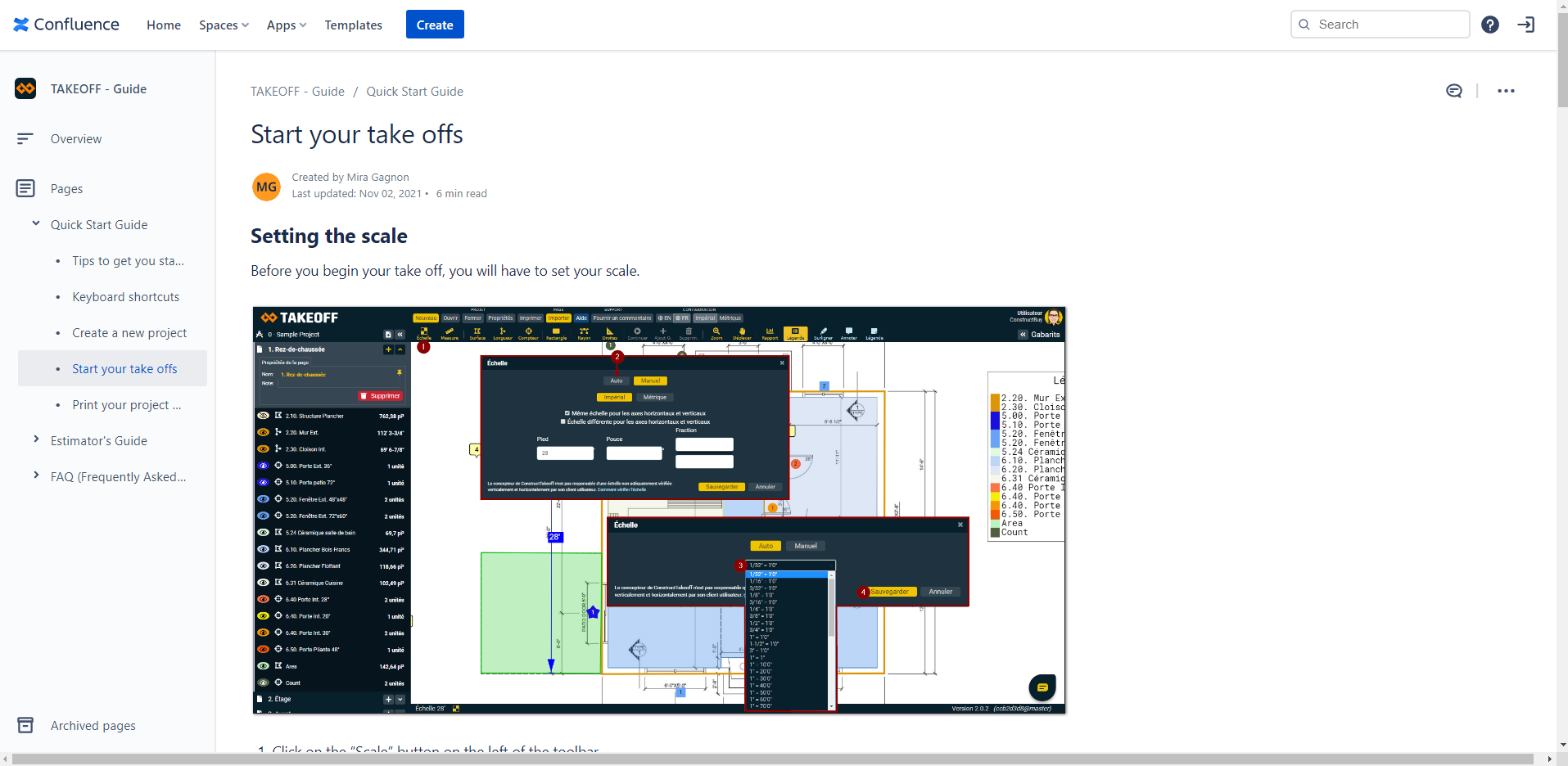Click the blue Create button
The height and width of the screenshot is (766, 1568).
(x=435, y=25)
